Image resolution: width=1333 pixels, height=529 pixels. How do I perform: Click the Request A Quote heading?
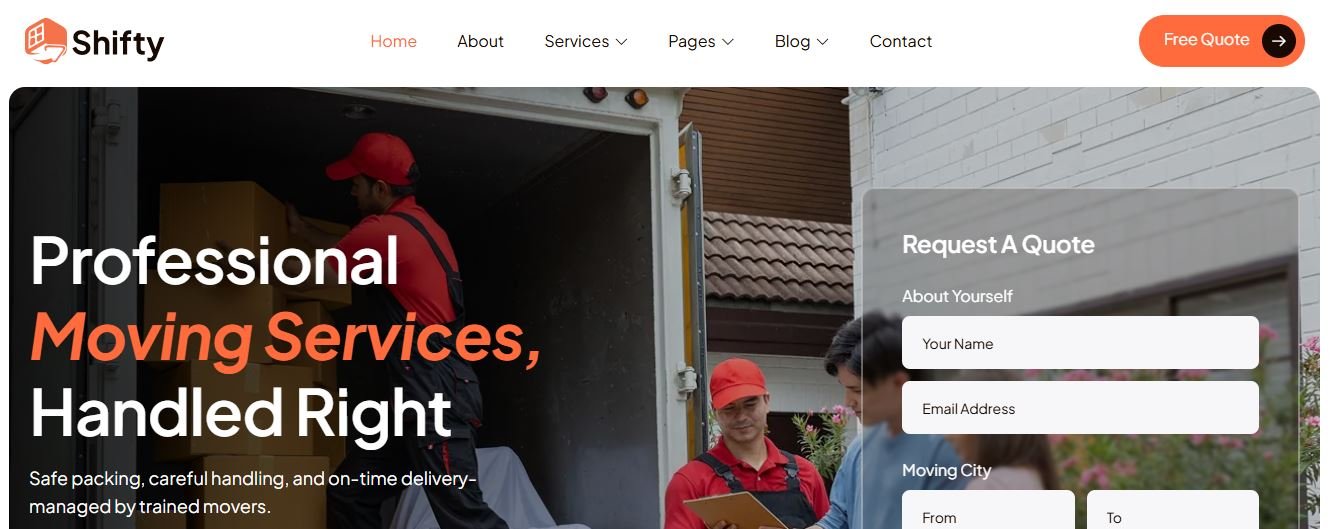tap(998, 245)
